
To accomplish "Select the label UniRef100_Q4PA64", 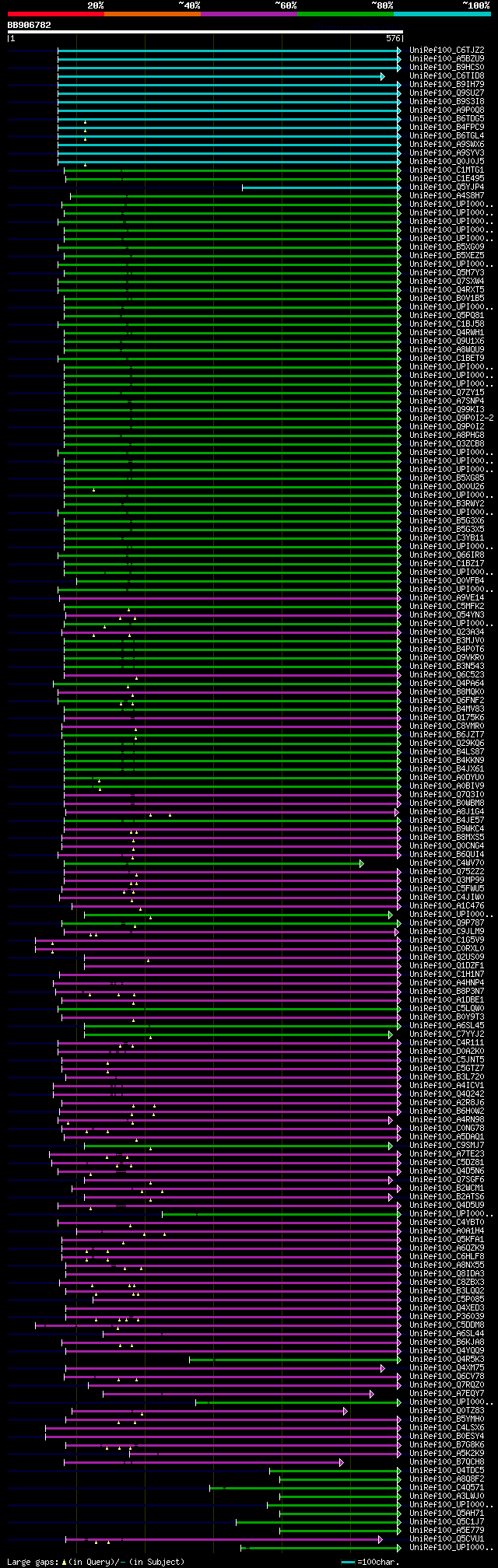I will [447, 684].
